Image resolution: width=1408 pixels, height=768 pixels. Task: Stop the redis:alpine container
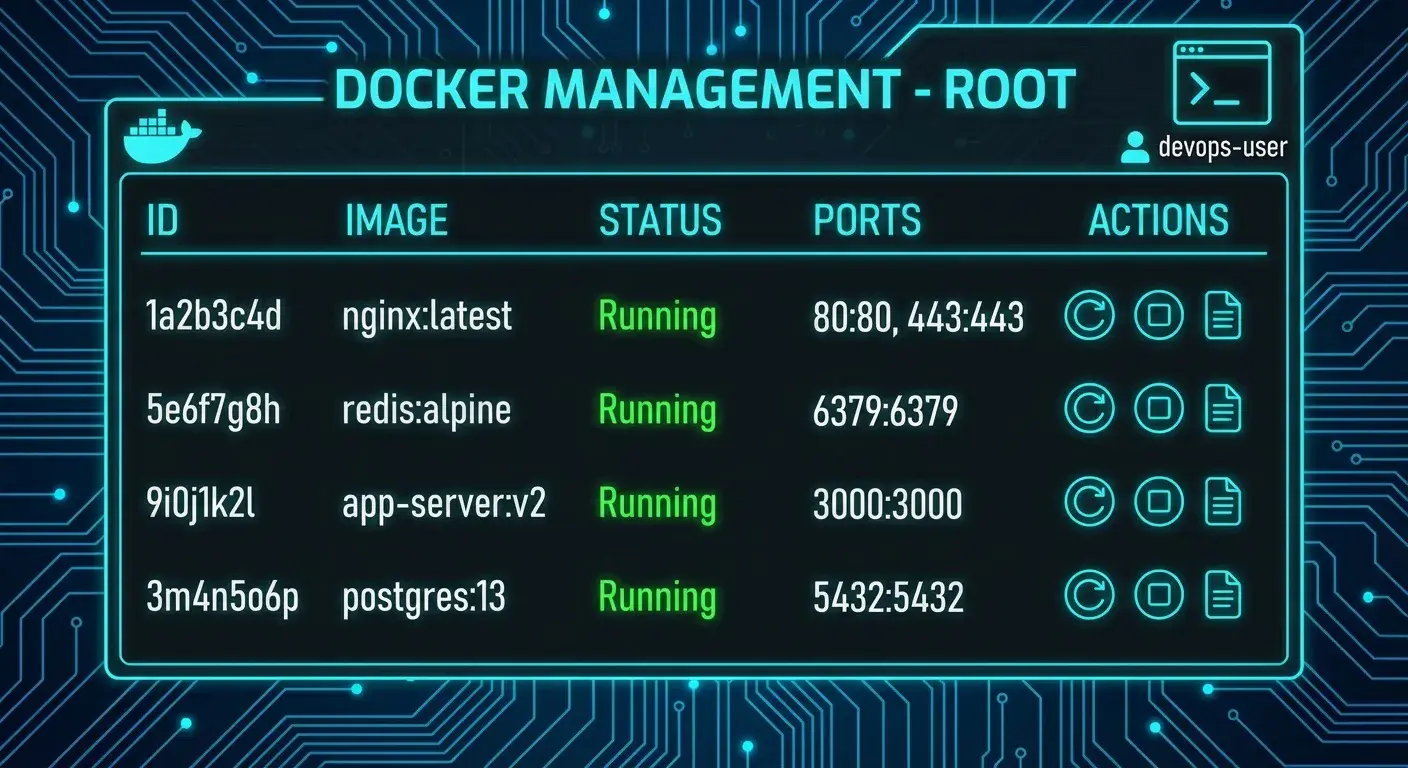coord(1159,409)
